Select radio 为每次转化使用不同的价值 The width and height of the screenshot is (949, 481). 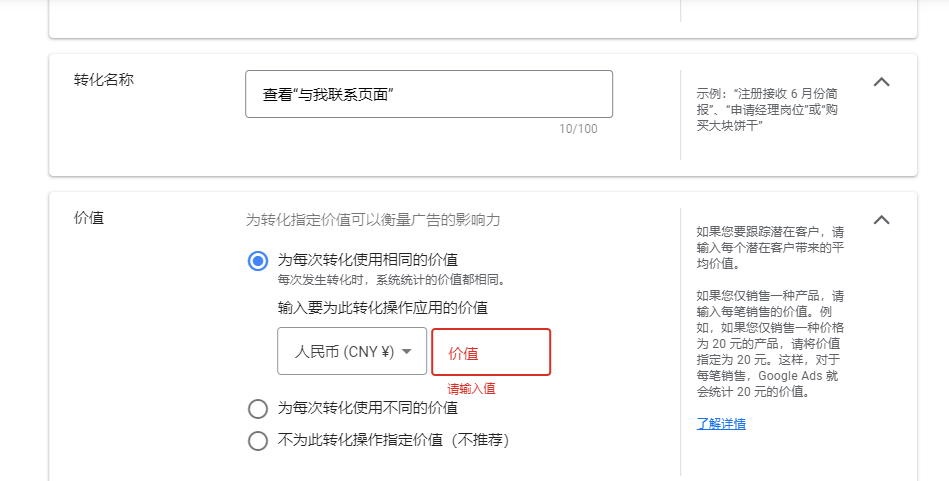tap(258, 409)
